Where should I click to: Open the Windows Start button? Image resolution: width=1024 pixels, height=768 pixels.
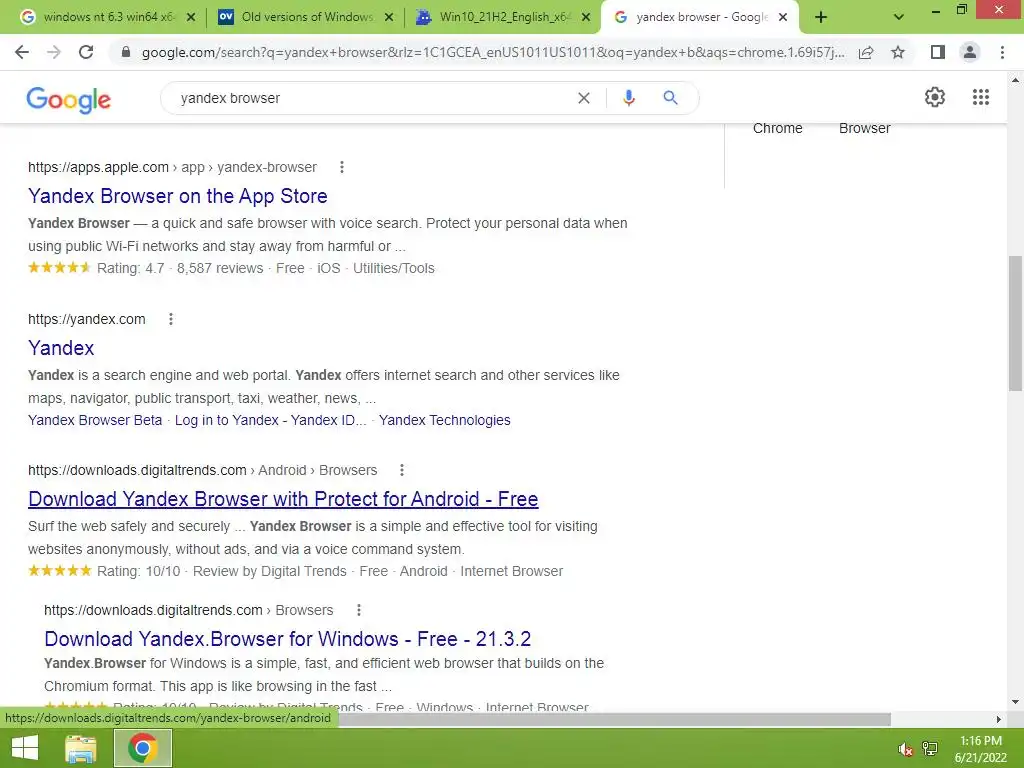click(25, 748)
